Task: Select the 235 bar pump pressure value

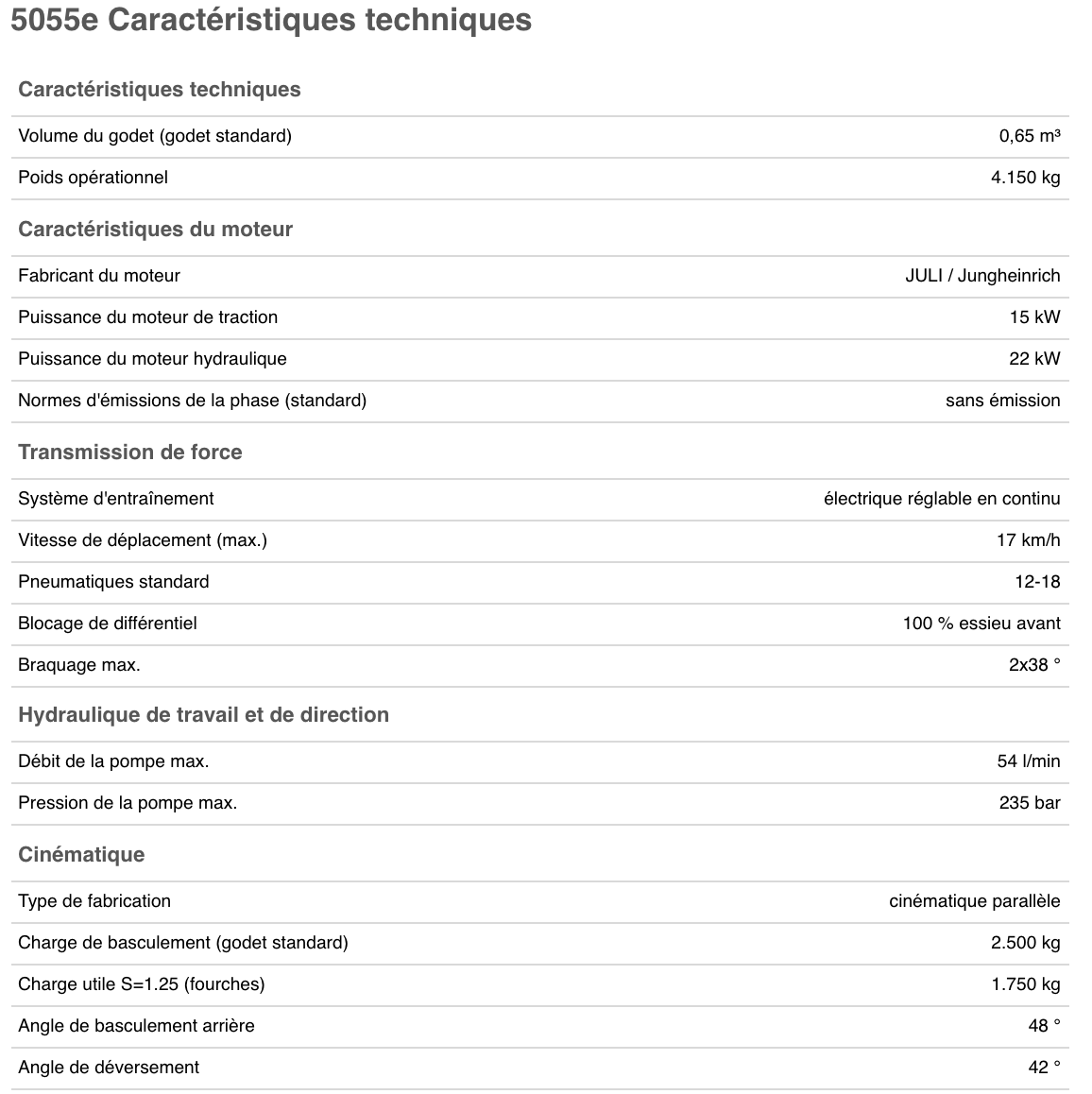Action: pos(1030,803)
